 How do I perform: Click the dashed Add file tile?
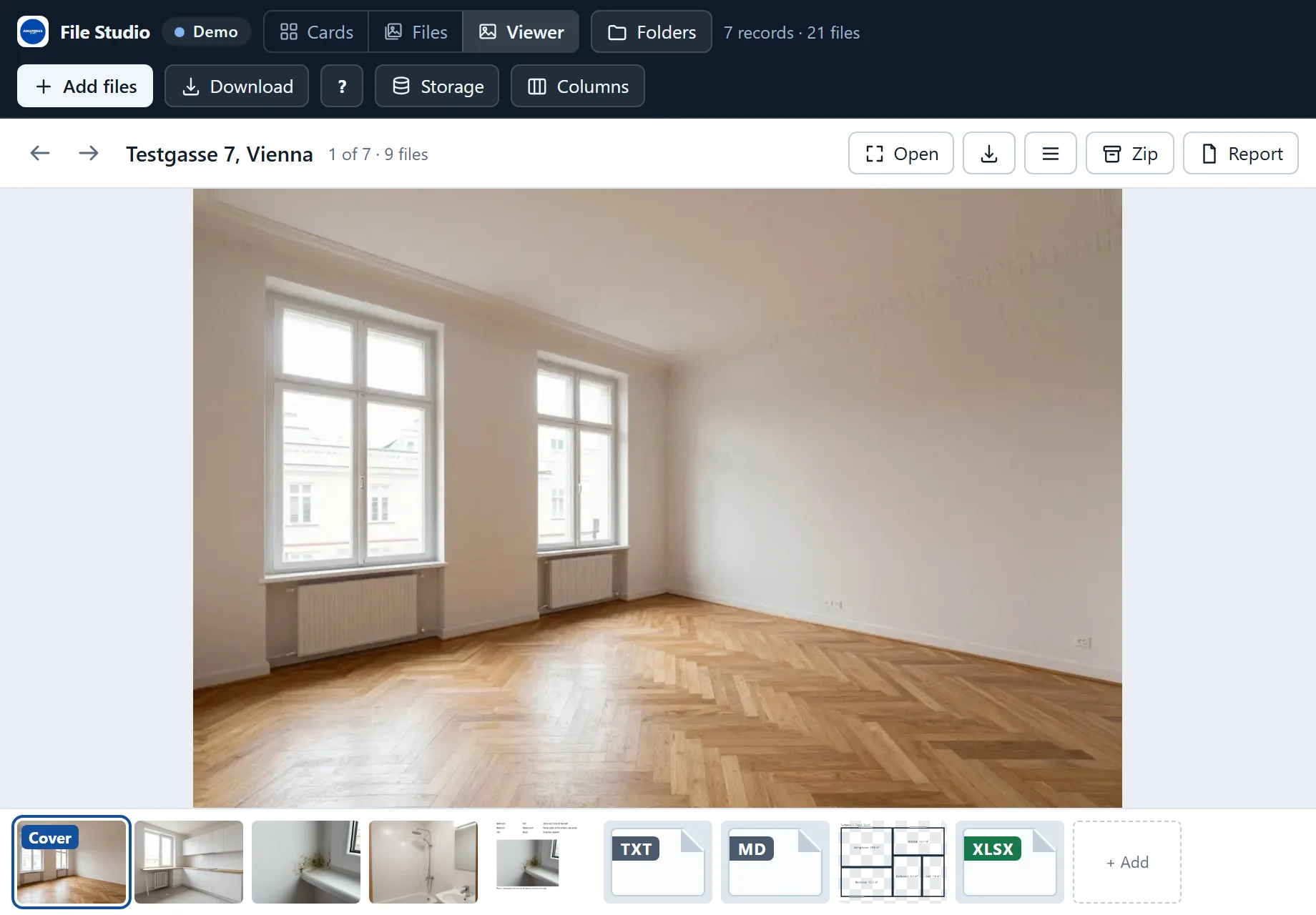[1127, 862]
